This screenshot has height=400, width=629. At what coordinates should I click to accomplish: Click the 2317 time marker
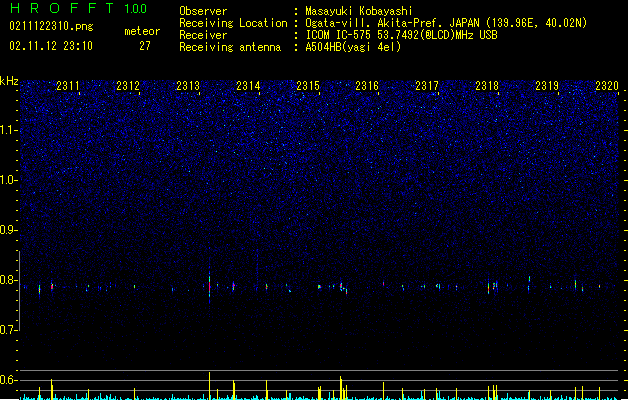click(x=427, y=86)
